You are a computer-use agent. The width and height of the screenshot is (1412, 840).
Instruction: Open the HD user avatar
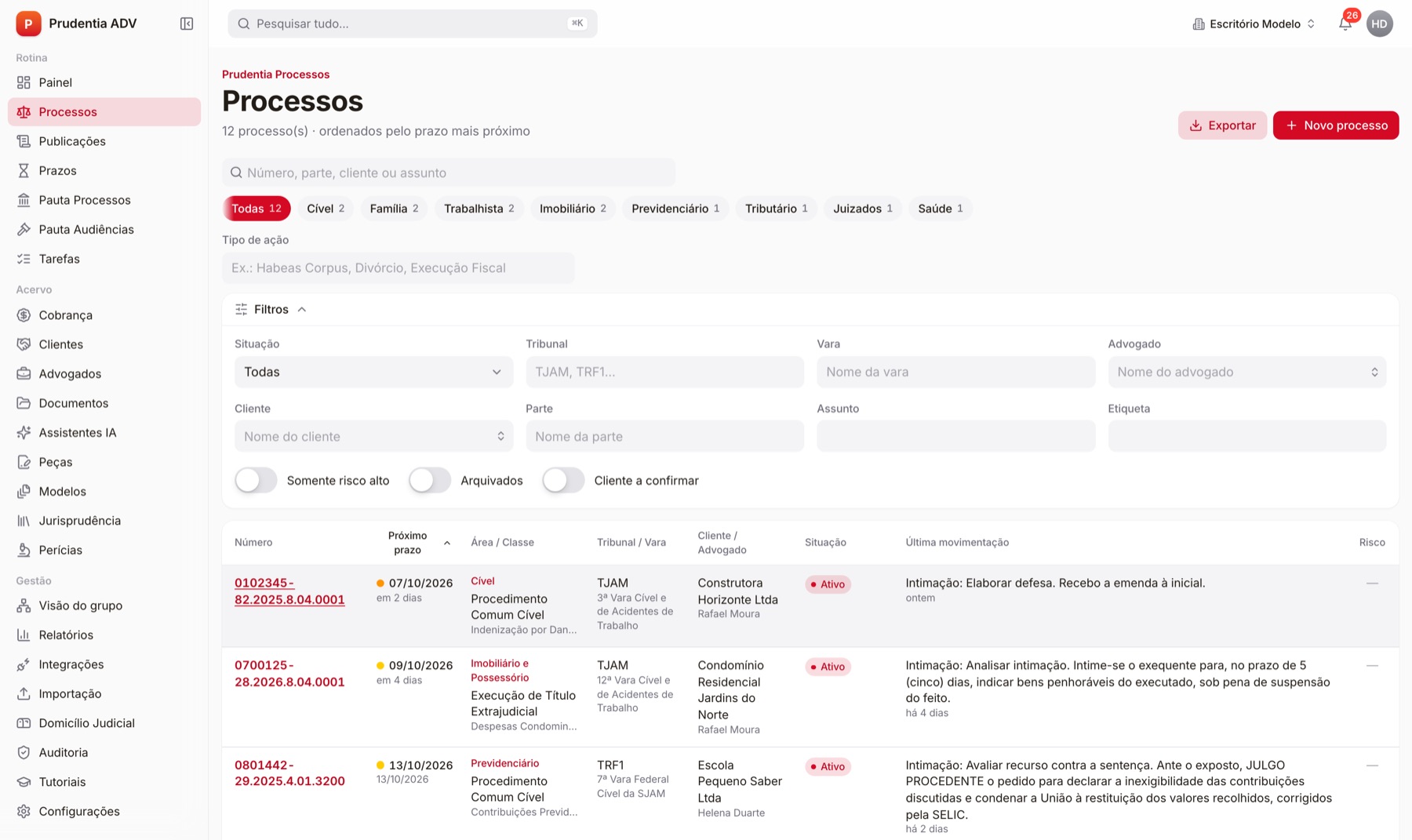coord(1379,24)
